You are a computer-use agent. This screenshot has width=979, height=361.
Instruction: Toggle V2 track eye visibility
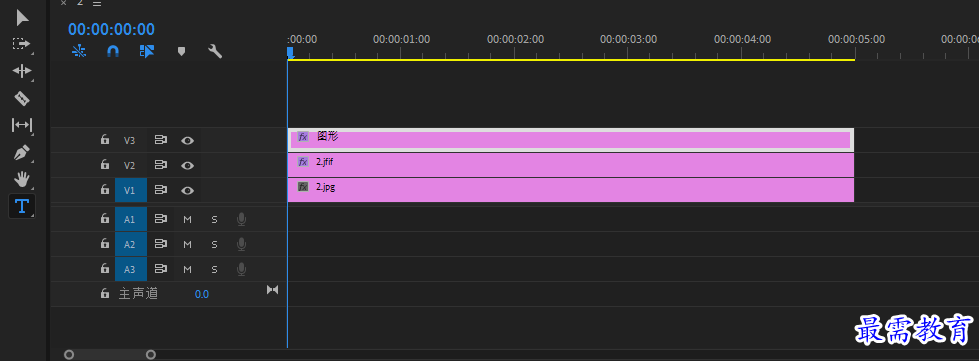point(187,166)
